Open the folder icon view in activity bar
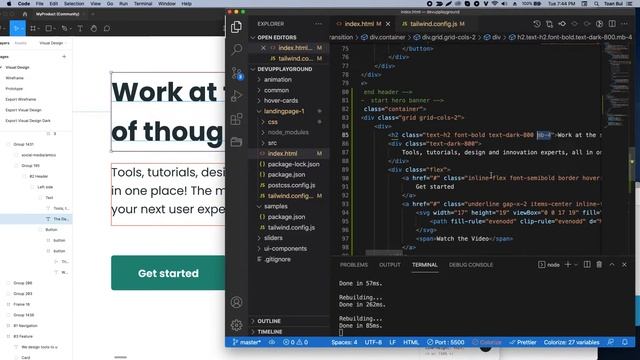The width and height of the screenshot is (640, 360). click(237, 142)
